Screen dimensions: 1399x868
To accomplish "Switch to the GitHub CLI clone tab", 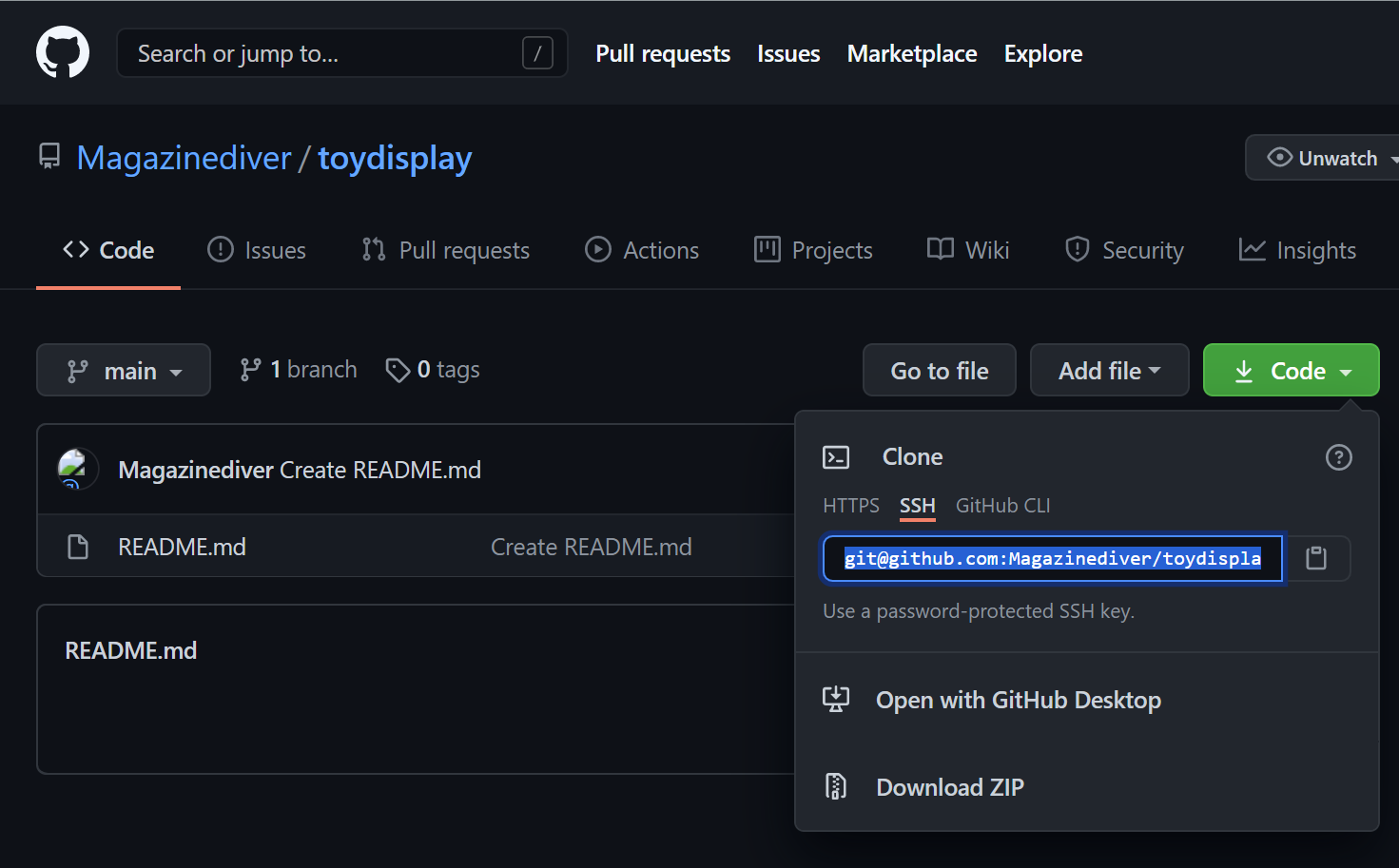I will tap(1003, 506).
